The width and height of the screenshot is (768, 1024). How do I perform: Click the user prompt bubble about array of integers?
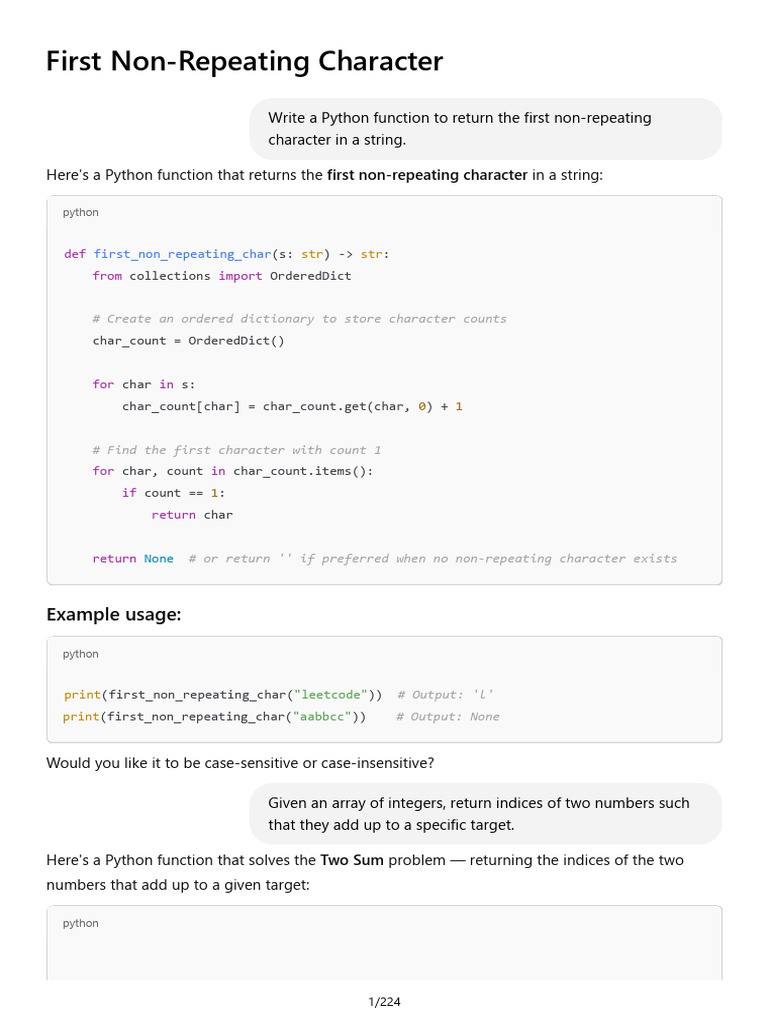485,814
